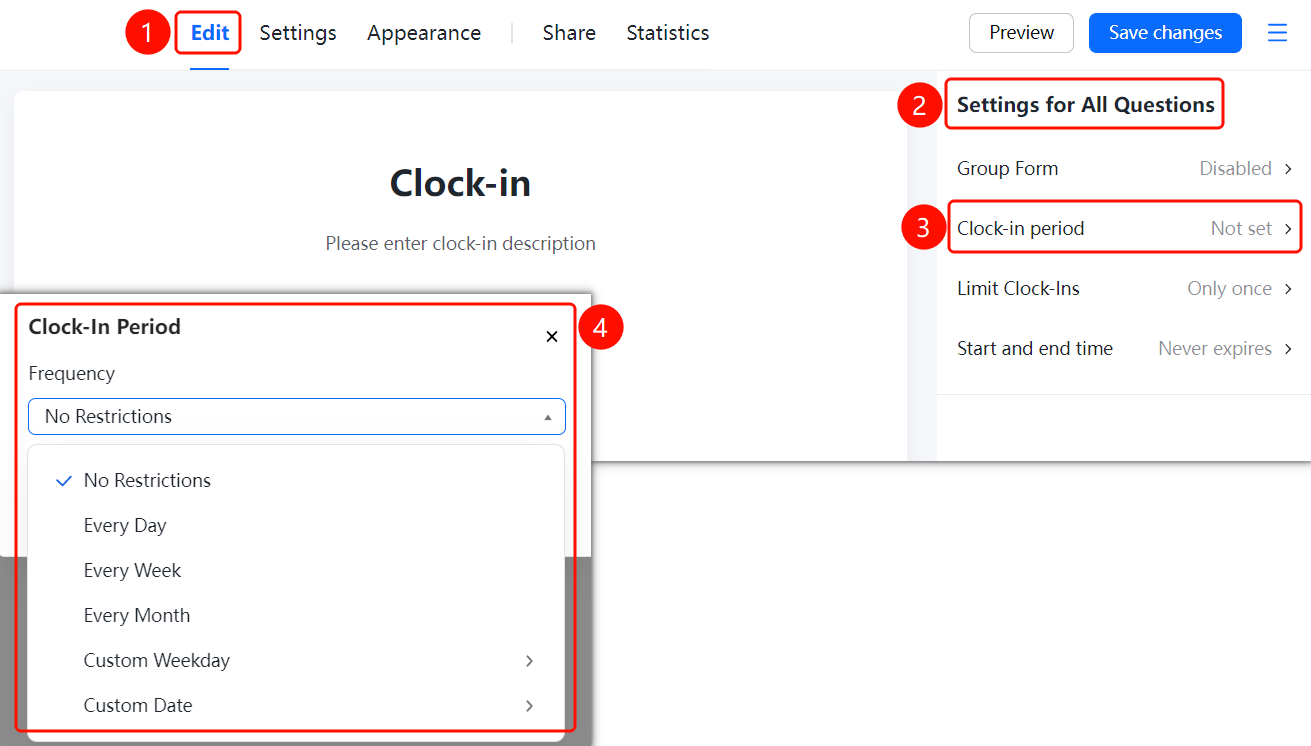This screenshot has height=746, width=1311.
Task: Go to the Share tab
Action: tap(569, 33)
